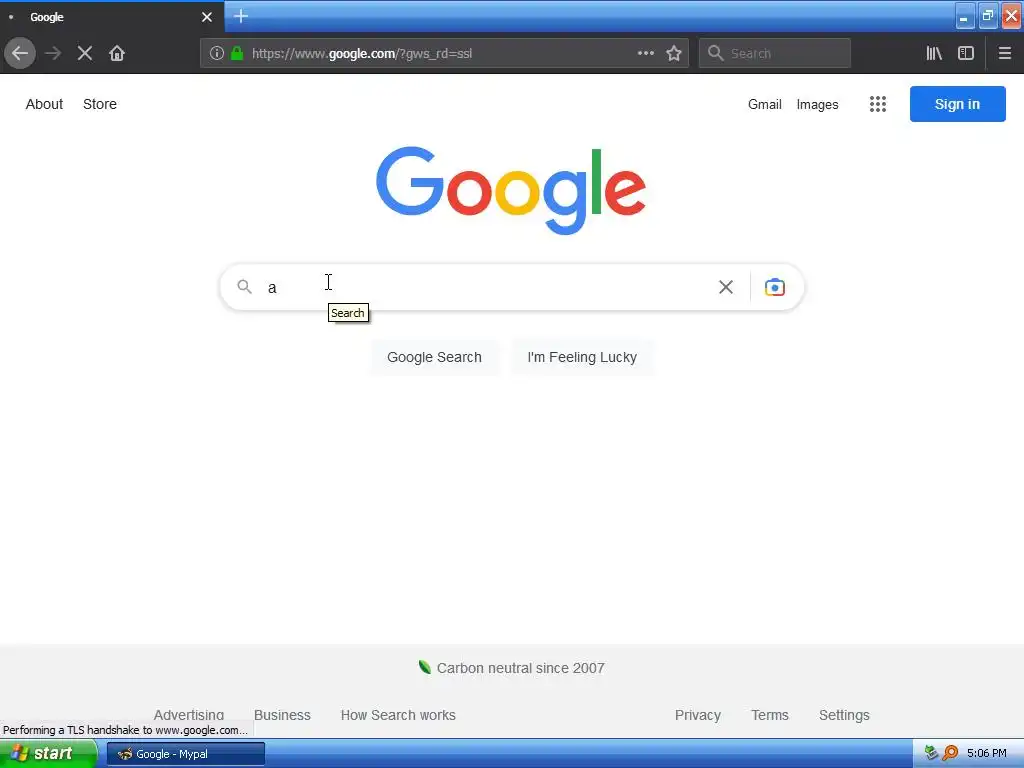Open the Google apps grid
This screenshot has height=768, width=1024.
click(878, 104)
